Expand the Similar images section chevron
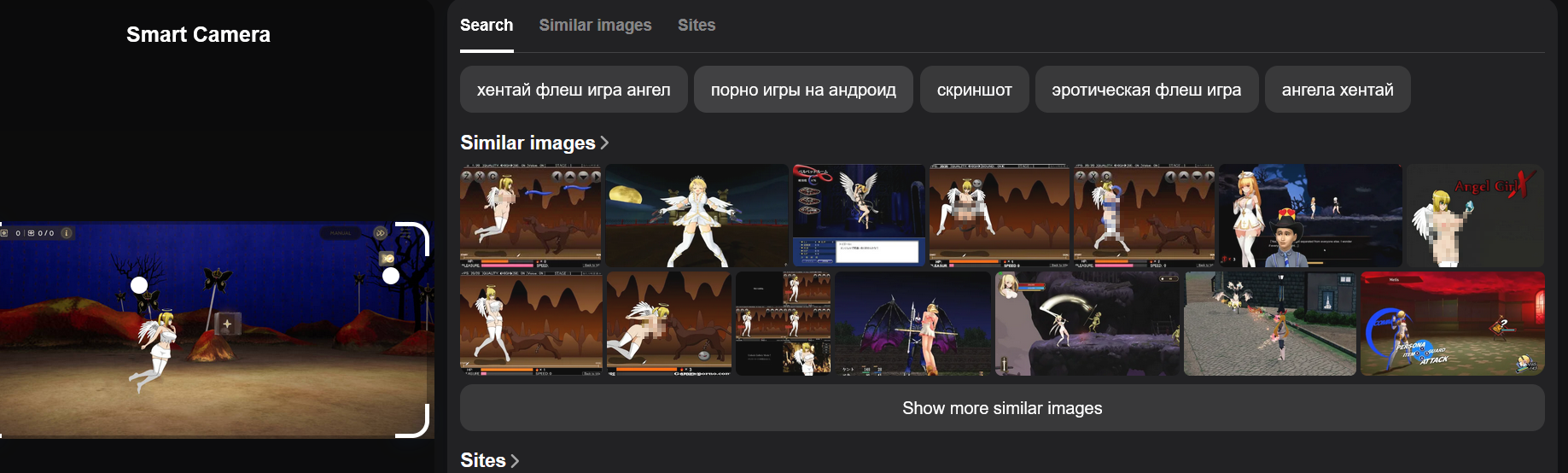Viewport: 1568px width, 473px height. (x=605, y=143)
